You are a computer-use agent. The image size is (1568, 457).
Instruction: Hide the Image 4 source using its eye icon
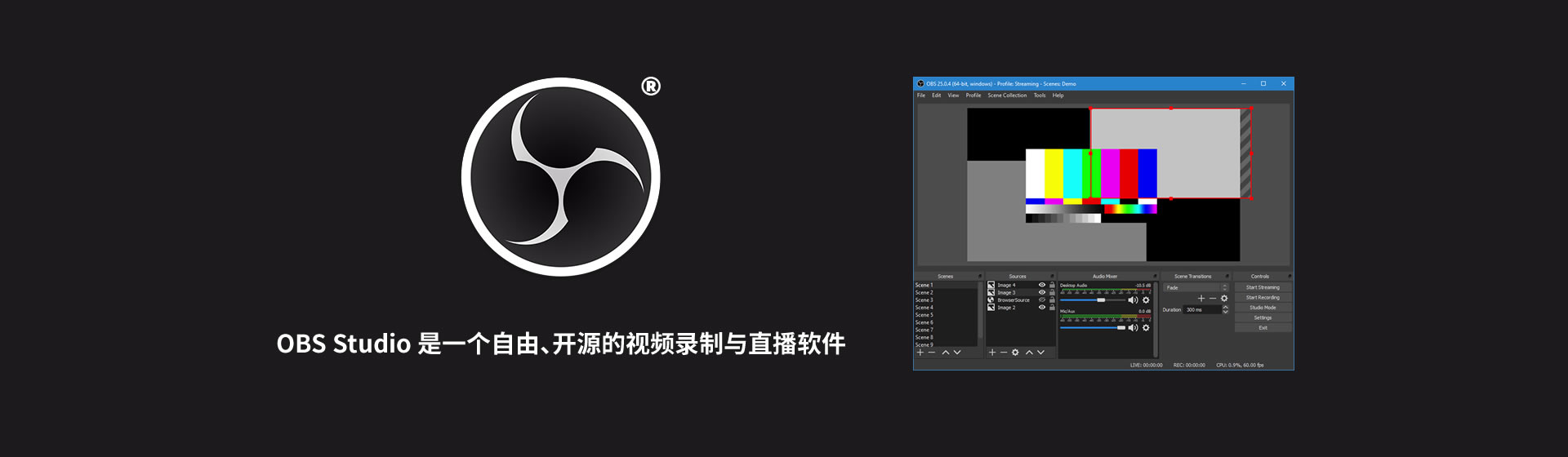(1042, 285)
